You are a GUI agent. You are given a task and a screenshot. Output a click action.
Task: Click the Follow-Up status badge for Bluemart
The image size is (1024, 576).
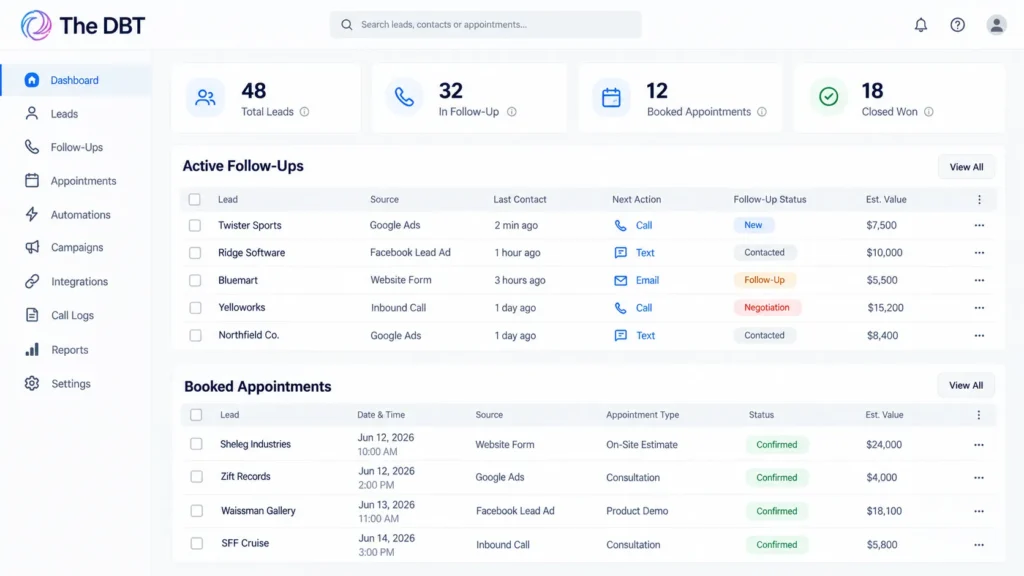click(x=765, y=280)
